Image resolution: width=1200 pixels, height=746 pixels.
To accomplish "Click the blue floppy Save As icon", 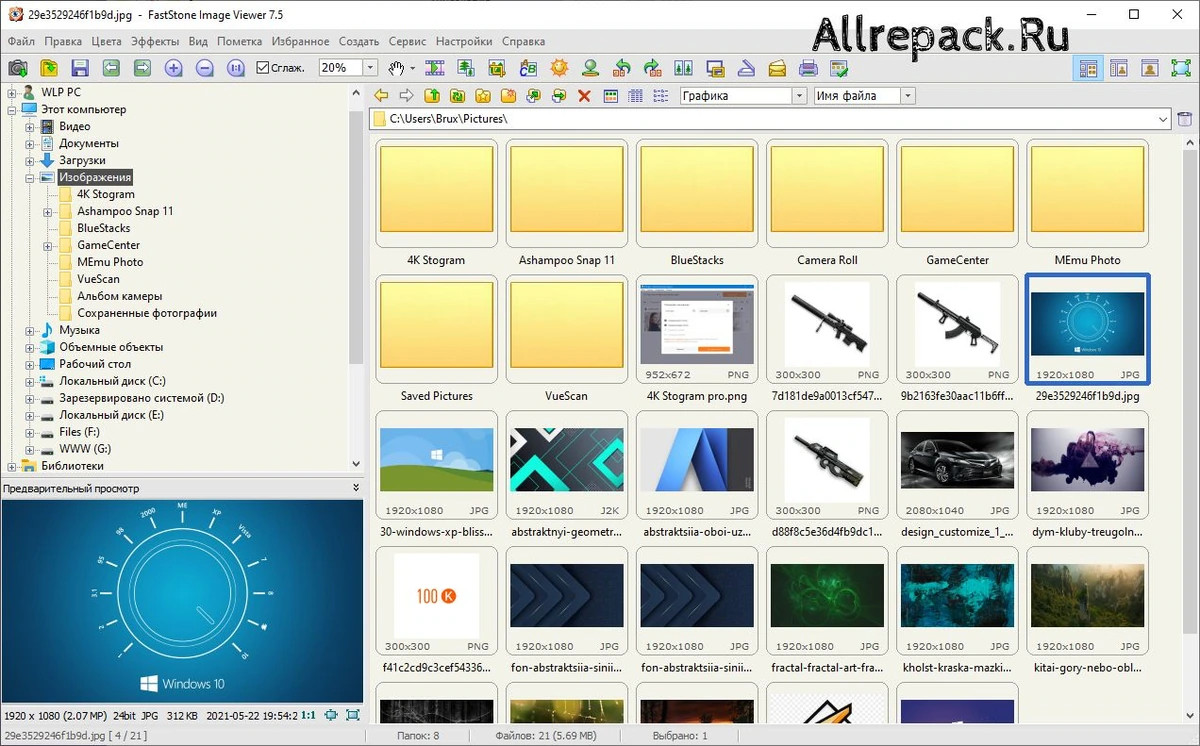I will click(x=80, y=68).
